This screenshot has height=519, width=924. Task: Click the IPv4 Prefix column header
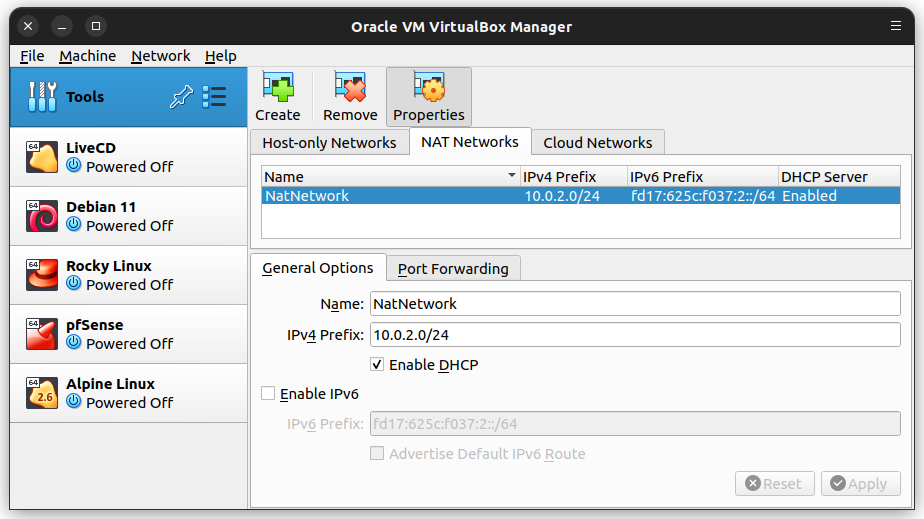(x=574, y=177)
